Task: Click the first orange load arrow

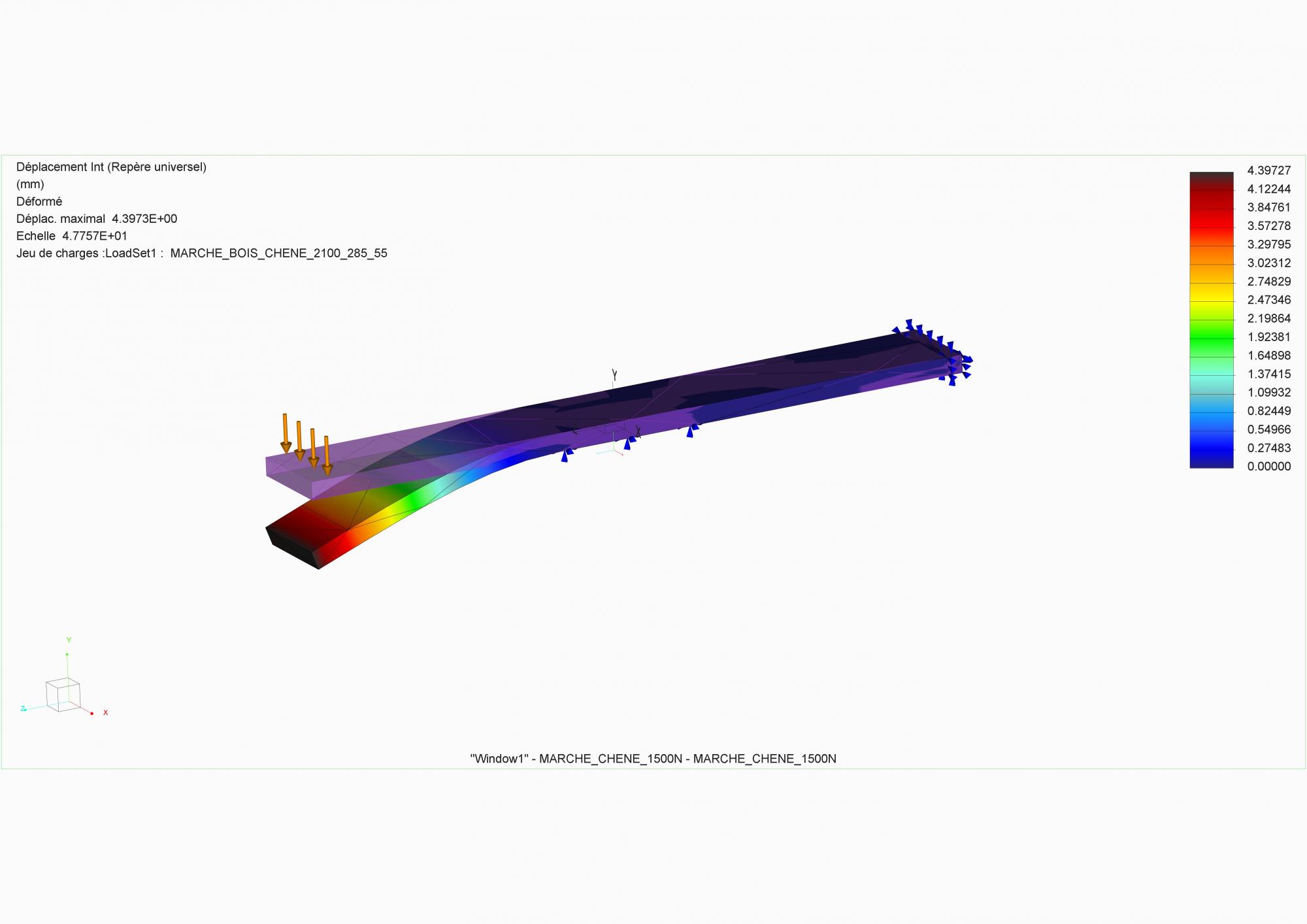Action: tap(285, 432)
